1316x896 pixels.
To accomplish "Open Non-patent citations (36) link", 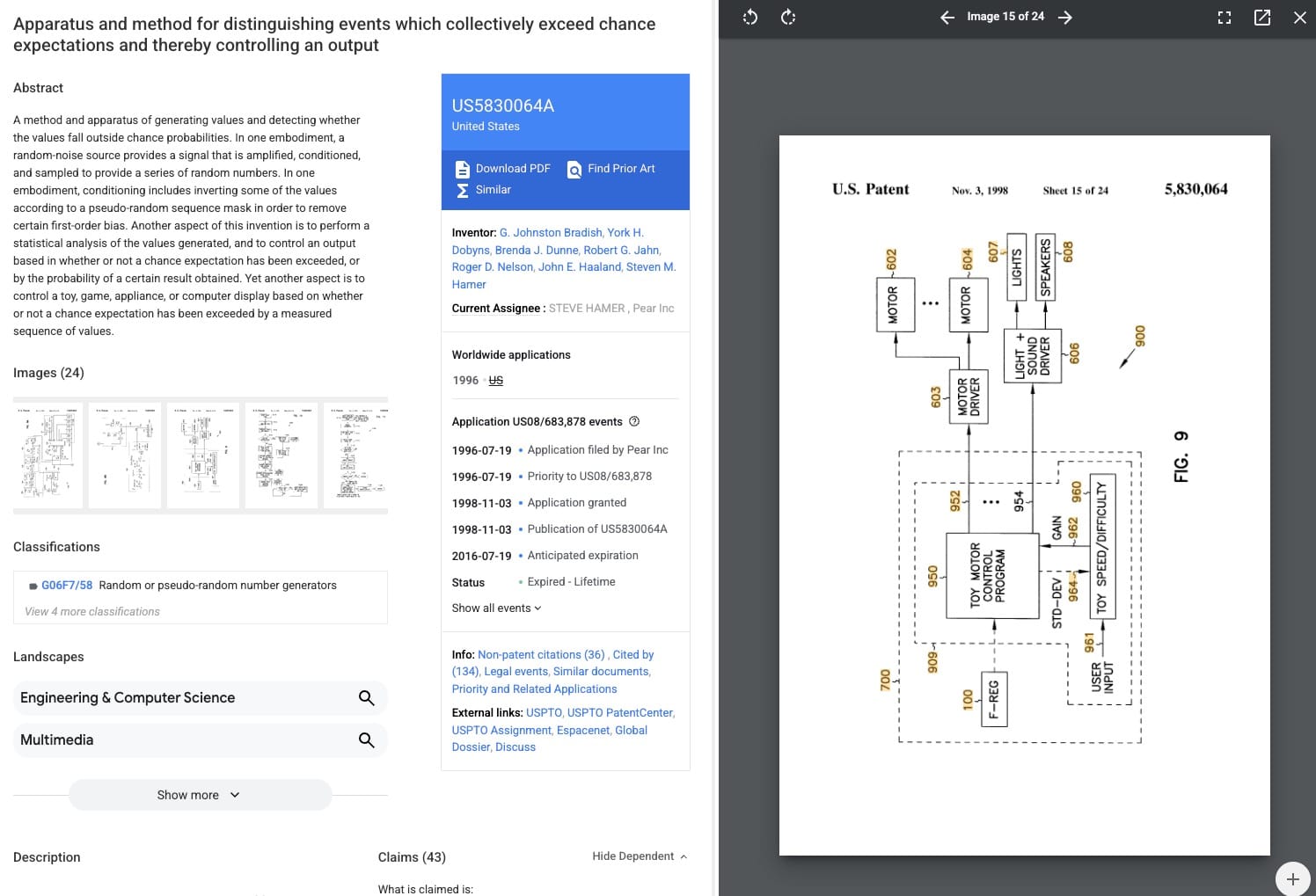I will click(541, 654).
